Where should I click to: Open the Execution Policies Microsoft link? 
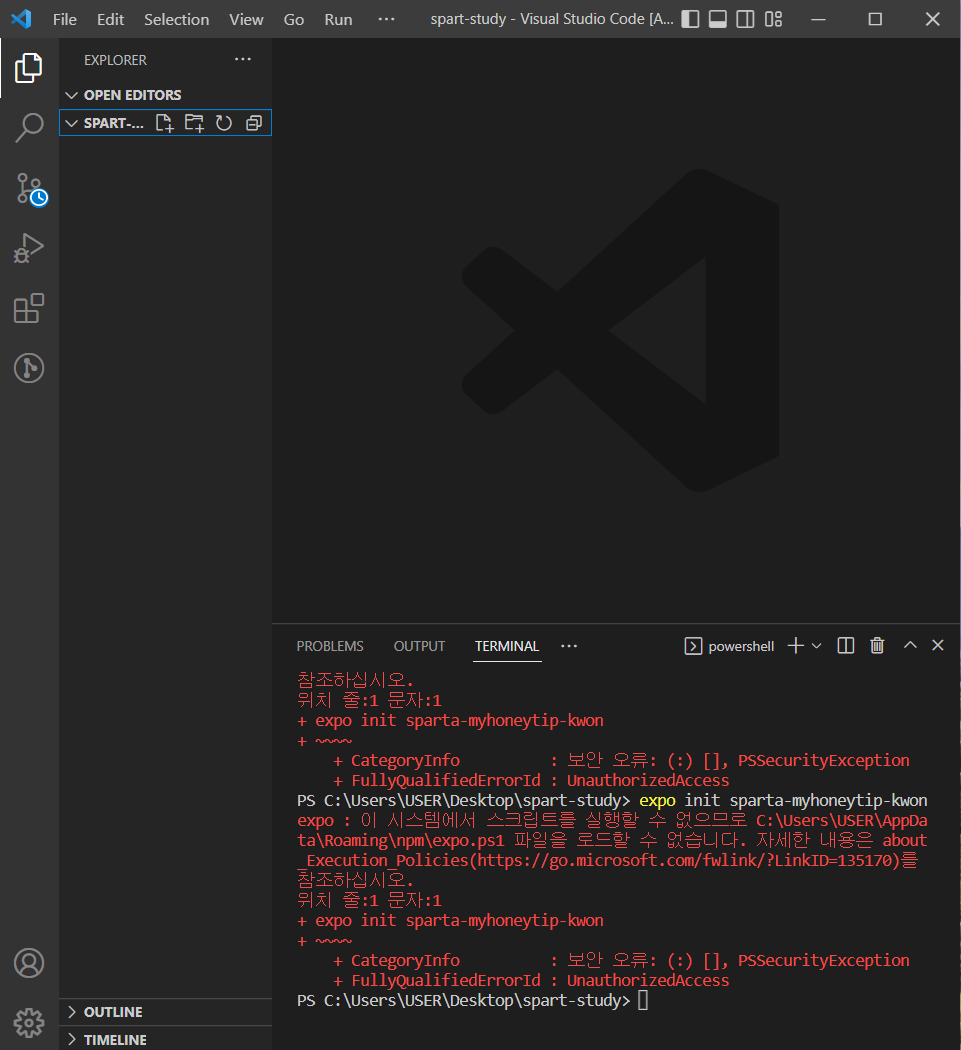pos(686,860)
